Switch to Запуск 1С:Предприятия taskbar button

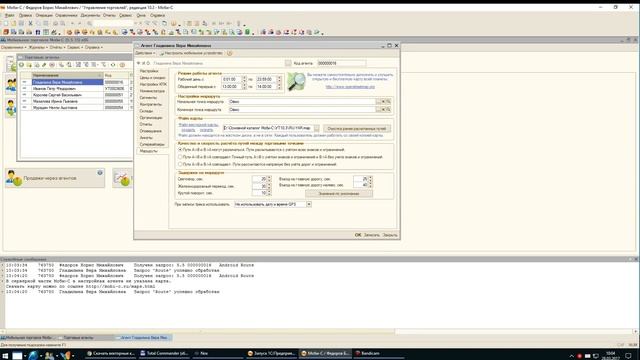tap(272, 353)
